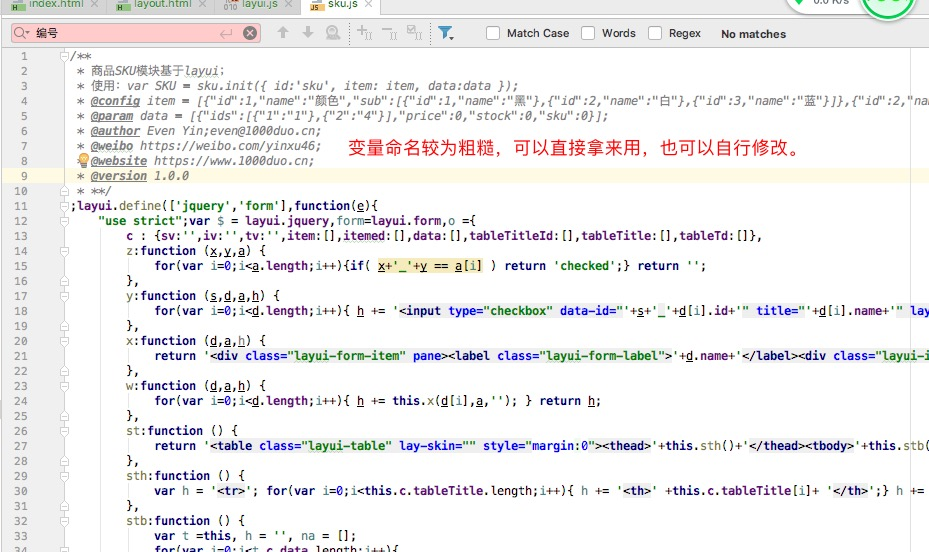Click the fold end marker on line 16

coord(64,281)
